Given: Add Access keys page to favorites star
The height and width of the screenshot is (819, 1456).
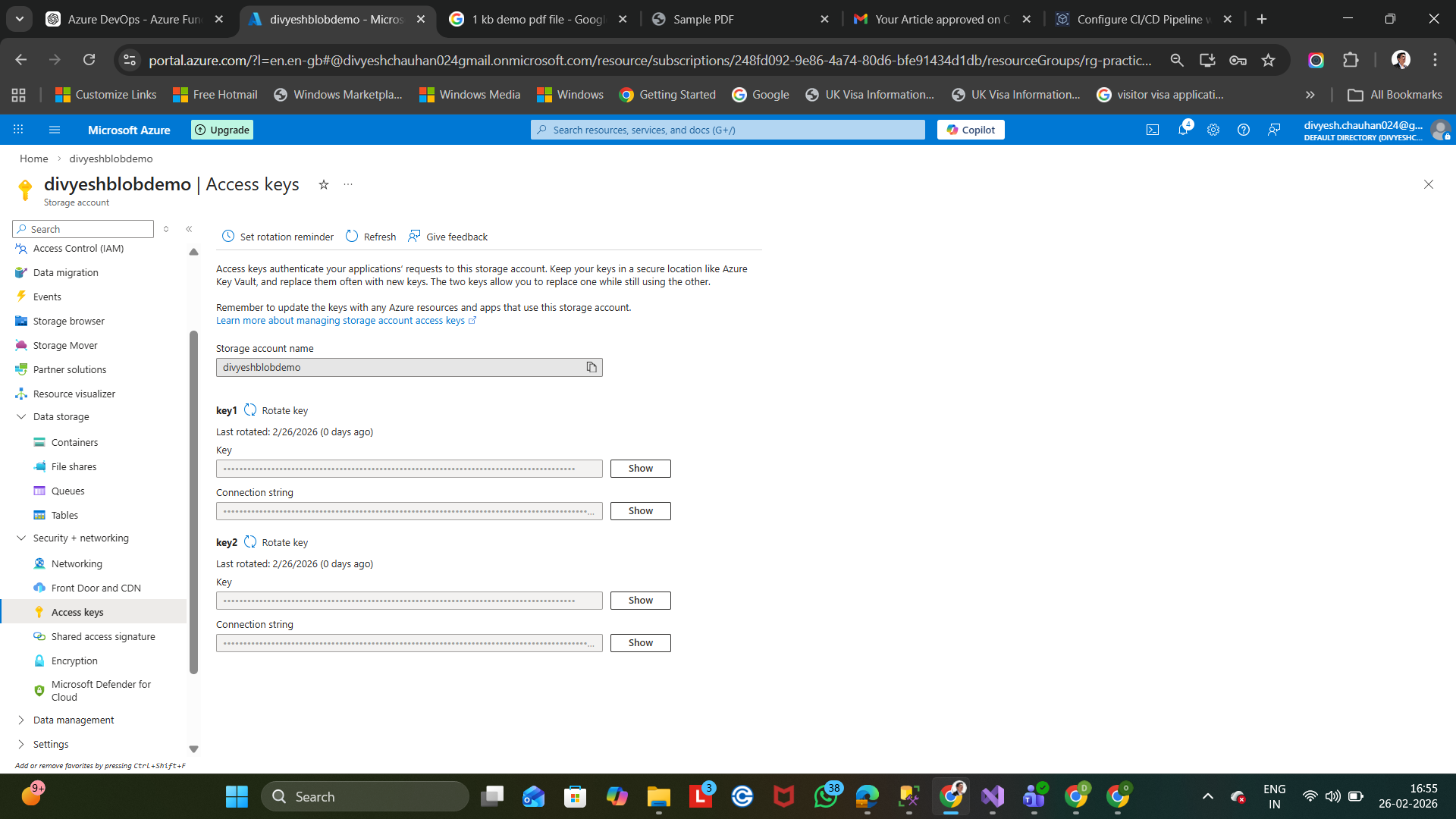Looking at the screenshot, I should pyautogui.click(x=324, y=184).
